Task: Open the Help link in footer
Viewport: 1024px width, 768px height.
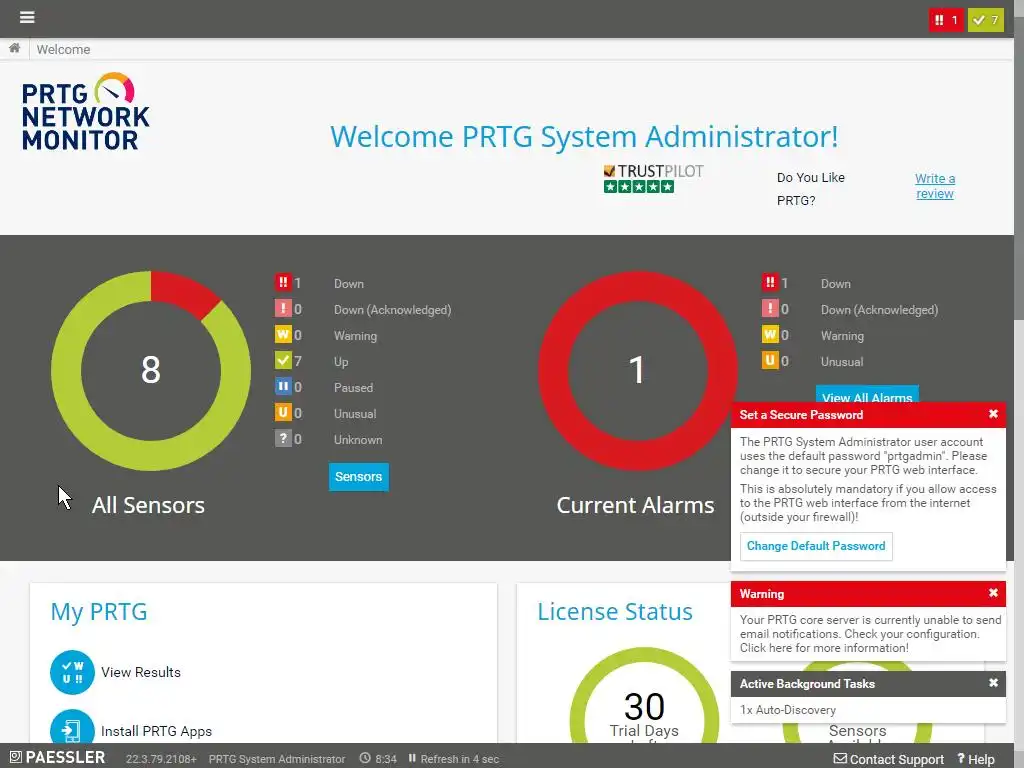Action: 976,759
